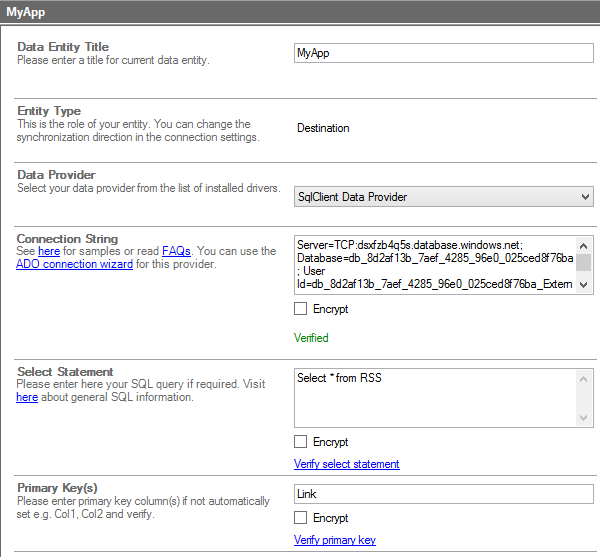Open the Data Provider dropdown
600x557 pixels.
pyautogui.click(x=443, y=197)
